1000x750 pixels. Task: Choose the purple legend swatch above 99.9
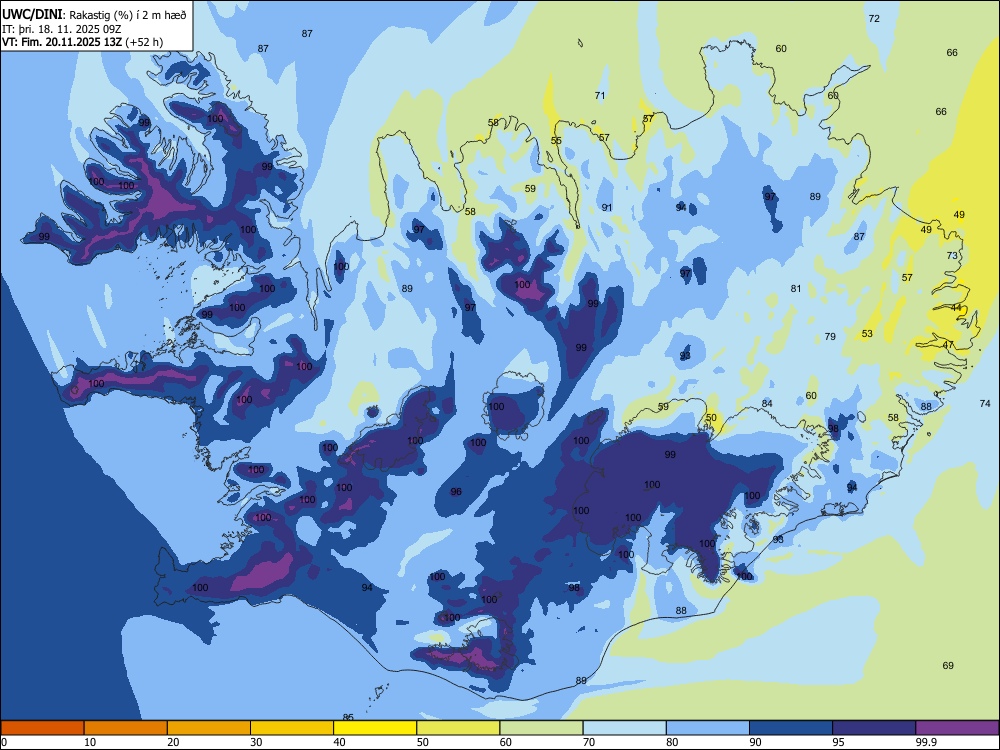pyautogui.click(x=957, y=728)
